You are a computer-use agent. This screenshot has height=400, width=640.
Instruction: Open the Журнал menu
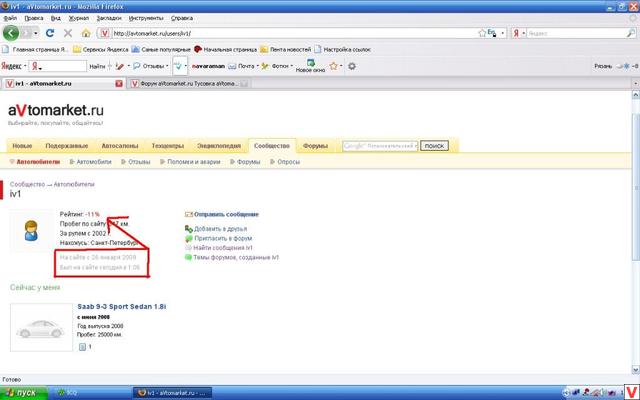point(78,18)
